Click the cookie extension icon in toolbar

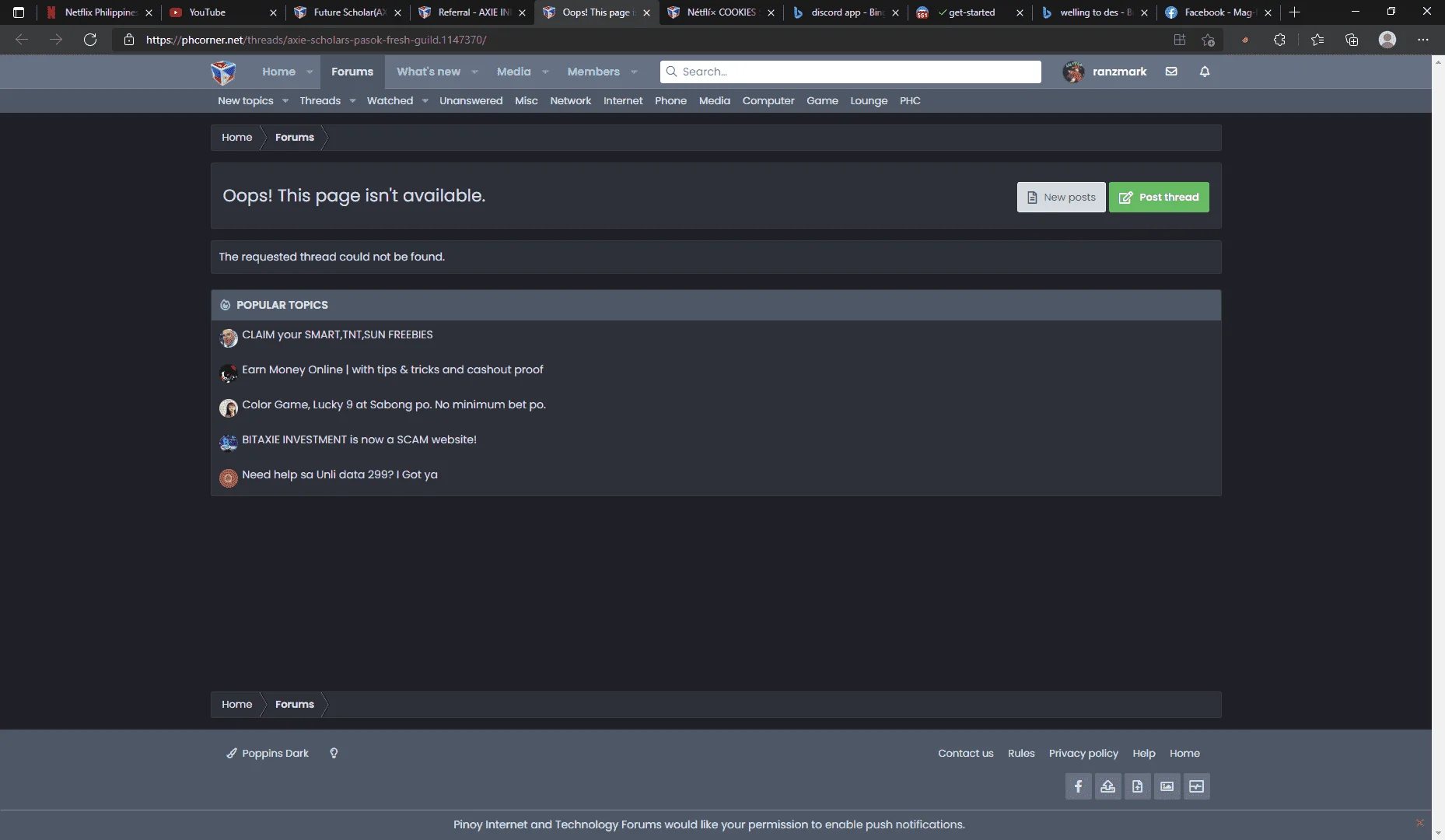1245,40
